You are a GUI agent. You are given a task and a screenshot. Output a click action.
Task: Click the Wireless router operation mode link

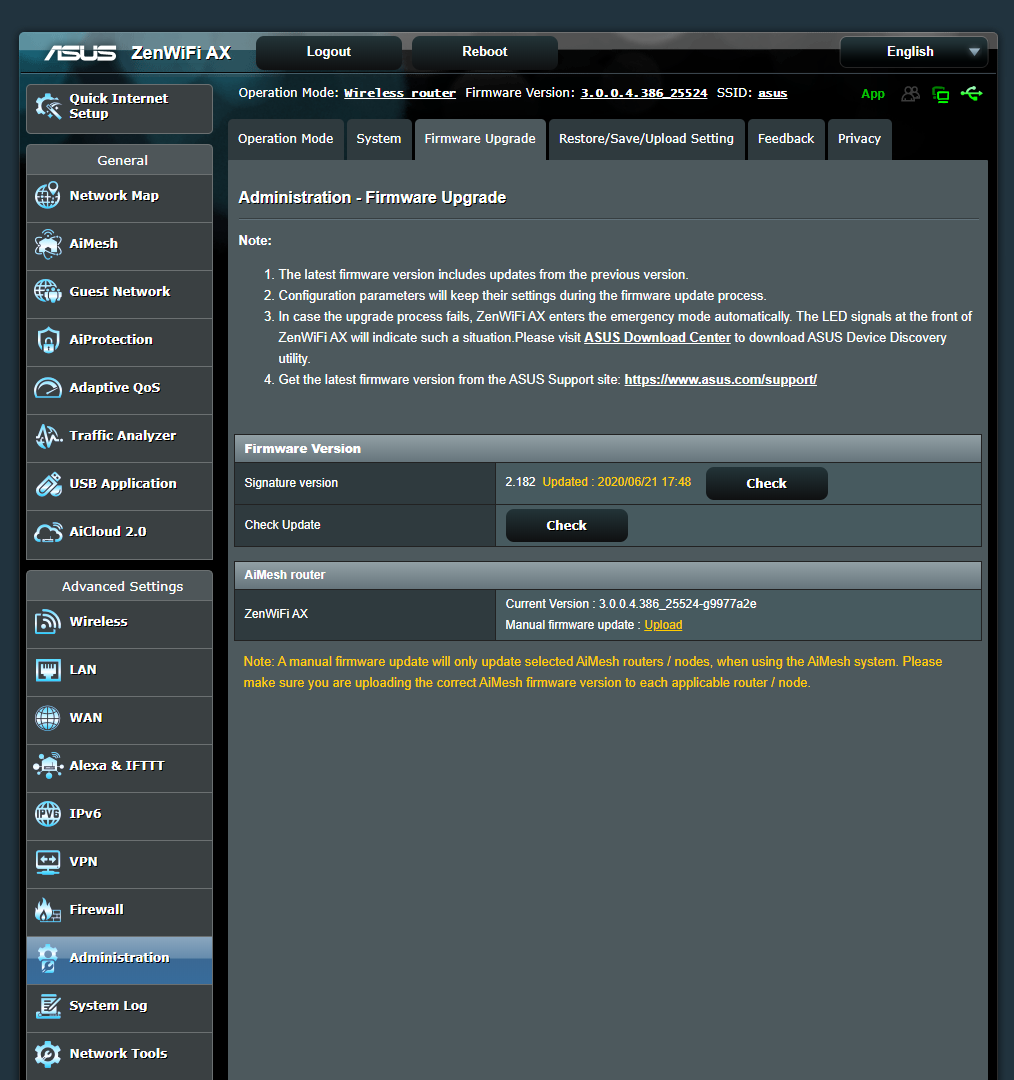(x=400, y=93)
